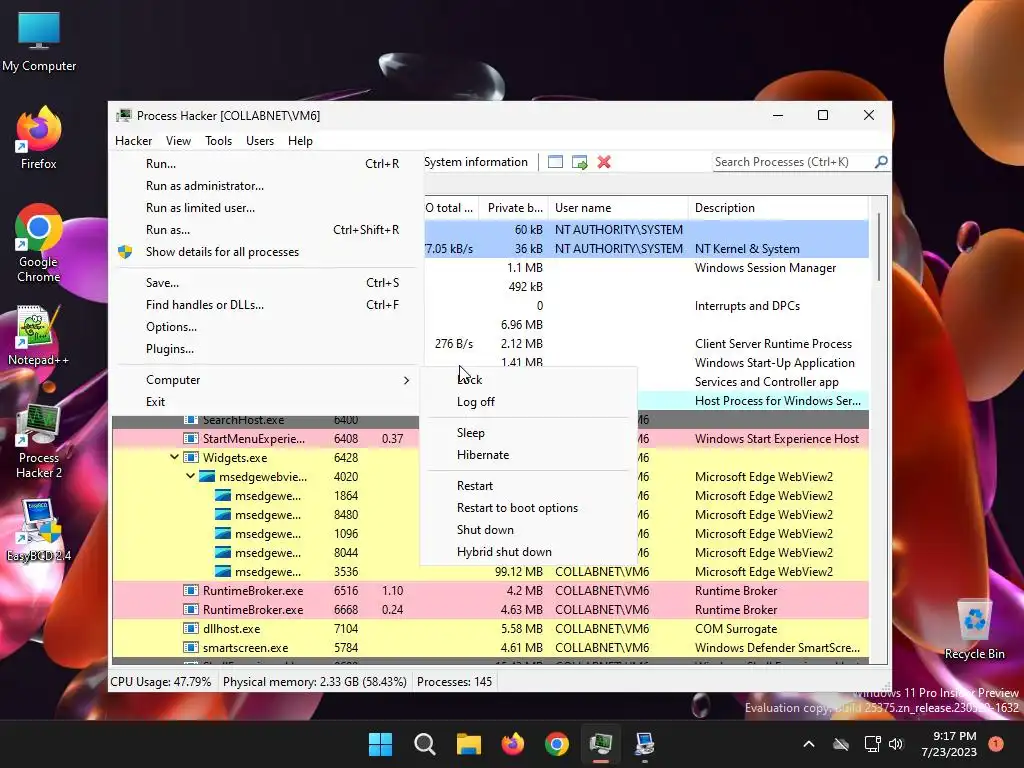
Task: Click the RuntimeBroker.exe 6516 process icon
Action: pyautogui.click(x=191, y=590)
